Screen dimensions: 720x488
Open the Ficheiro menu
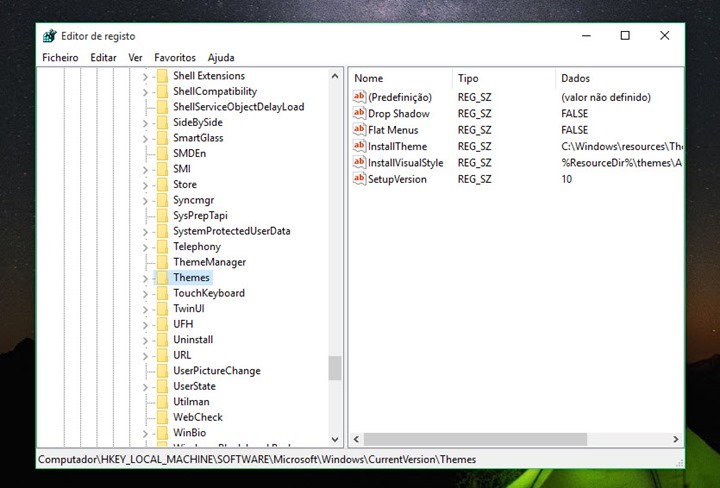coord(60,58)
